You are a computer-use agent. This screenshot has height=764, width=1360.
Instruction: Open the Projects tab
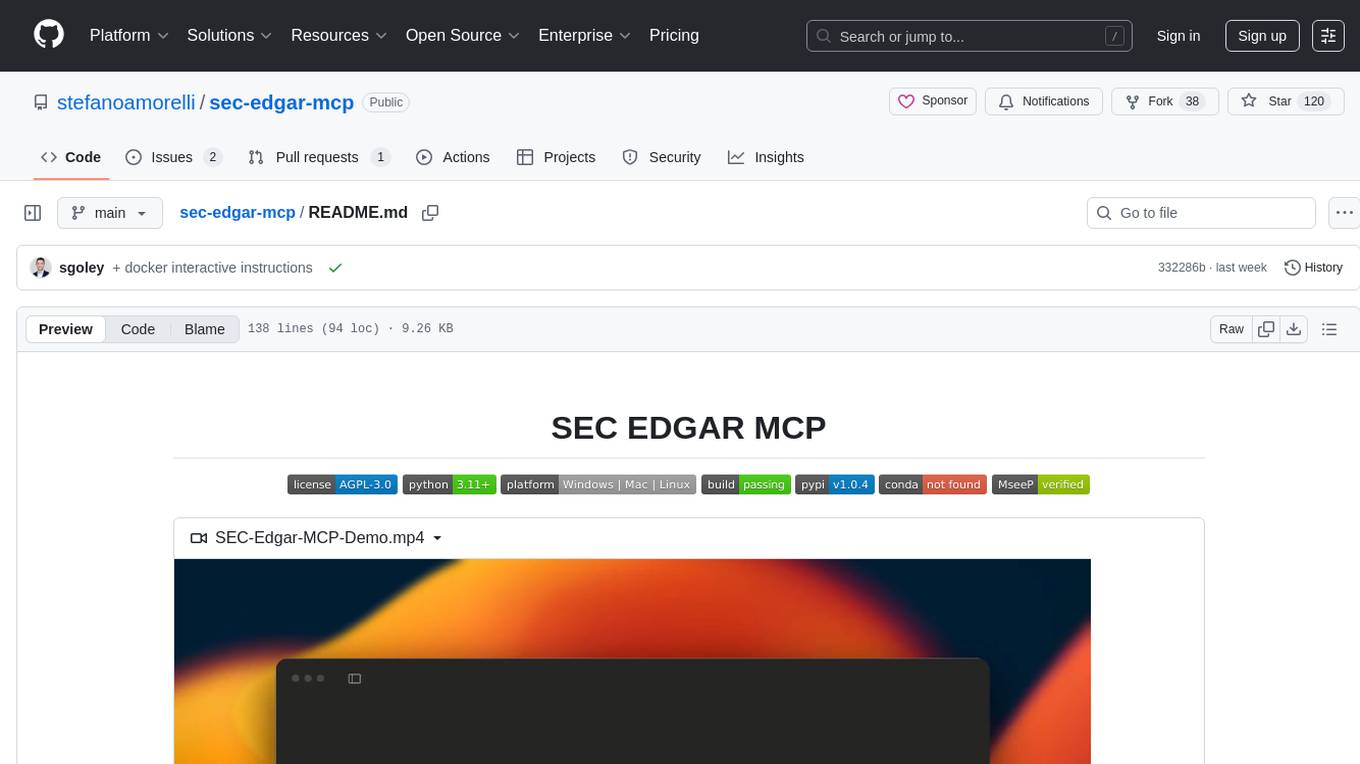point(556,157)
